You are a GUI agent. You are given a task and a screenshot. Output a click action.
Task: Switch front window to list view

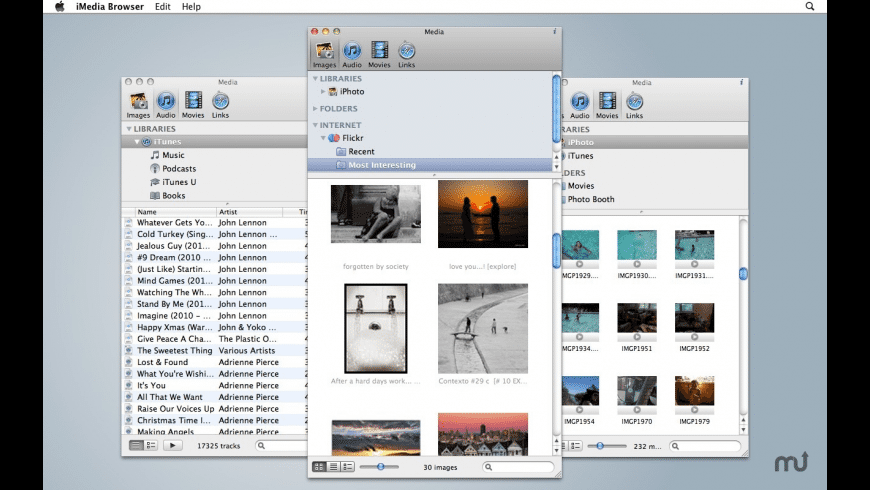click(x=333, y=467)
